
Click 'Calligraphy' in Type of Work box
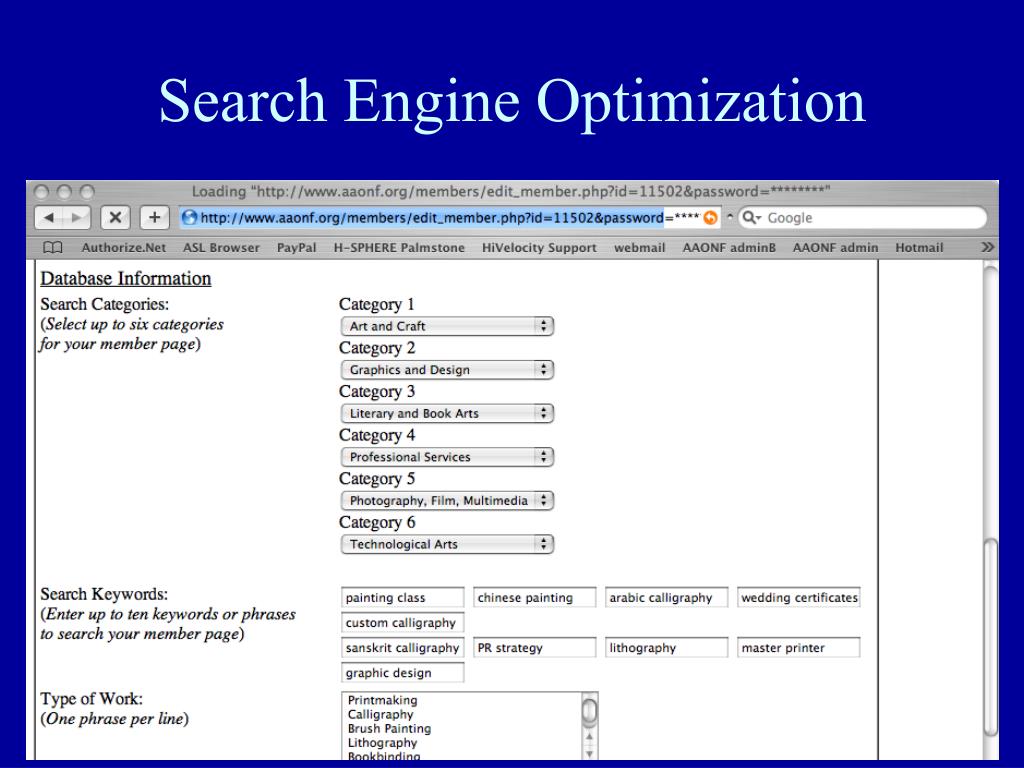coord(380,714)
